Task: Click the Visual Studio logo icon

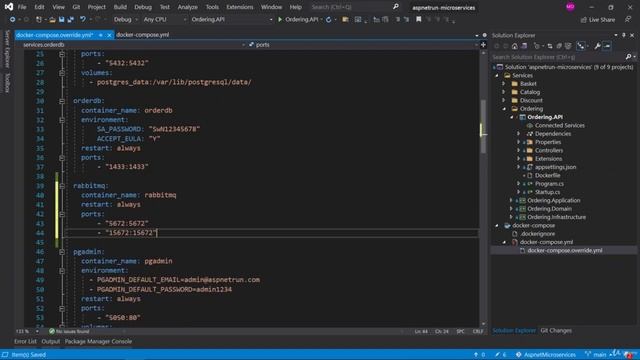Action: (9, 7)
